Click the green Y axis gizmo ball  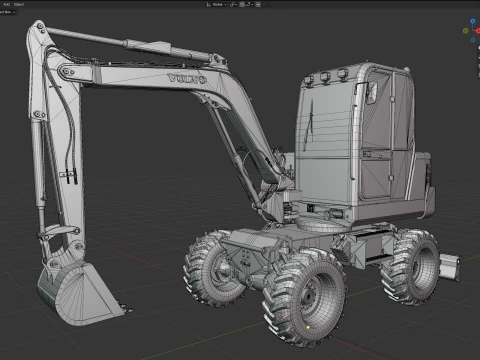click(x=466, y=31)
